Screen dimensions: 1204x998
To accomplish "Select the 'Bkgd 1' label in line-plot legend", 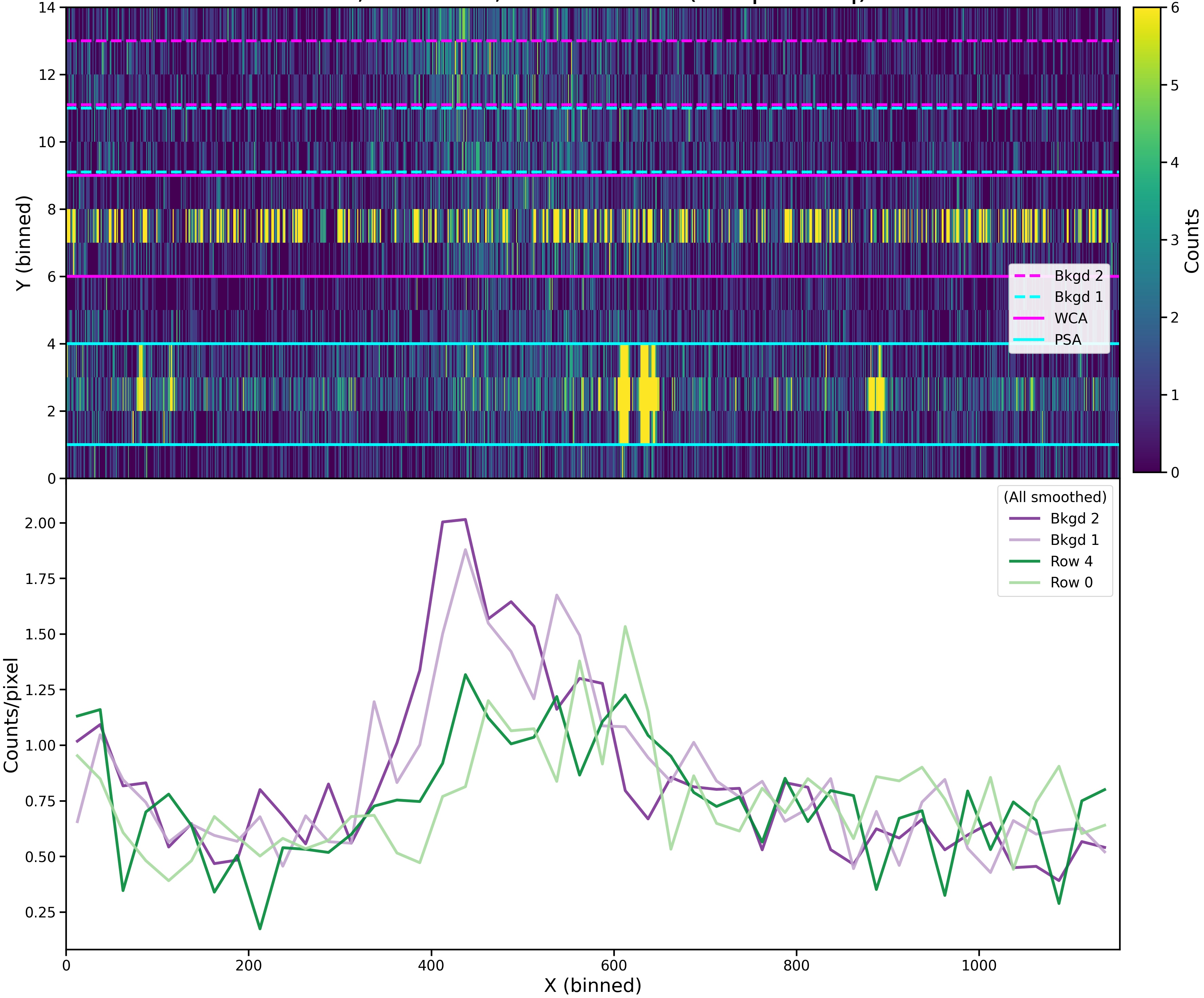I will click(1074, 540).
